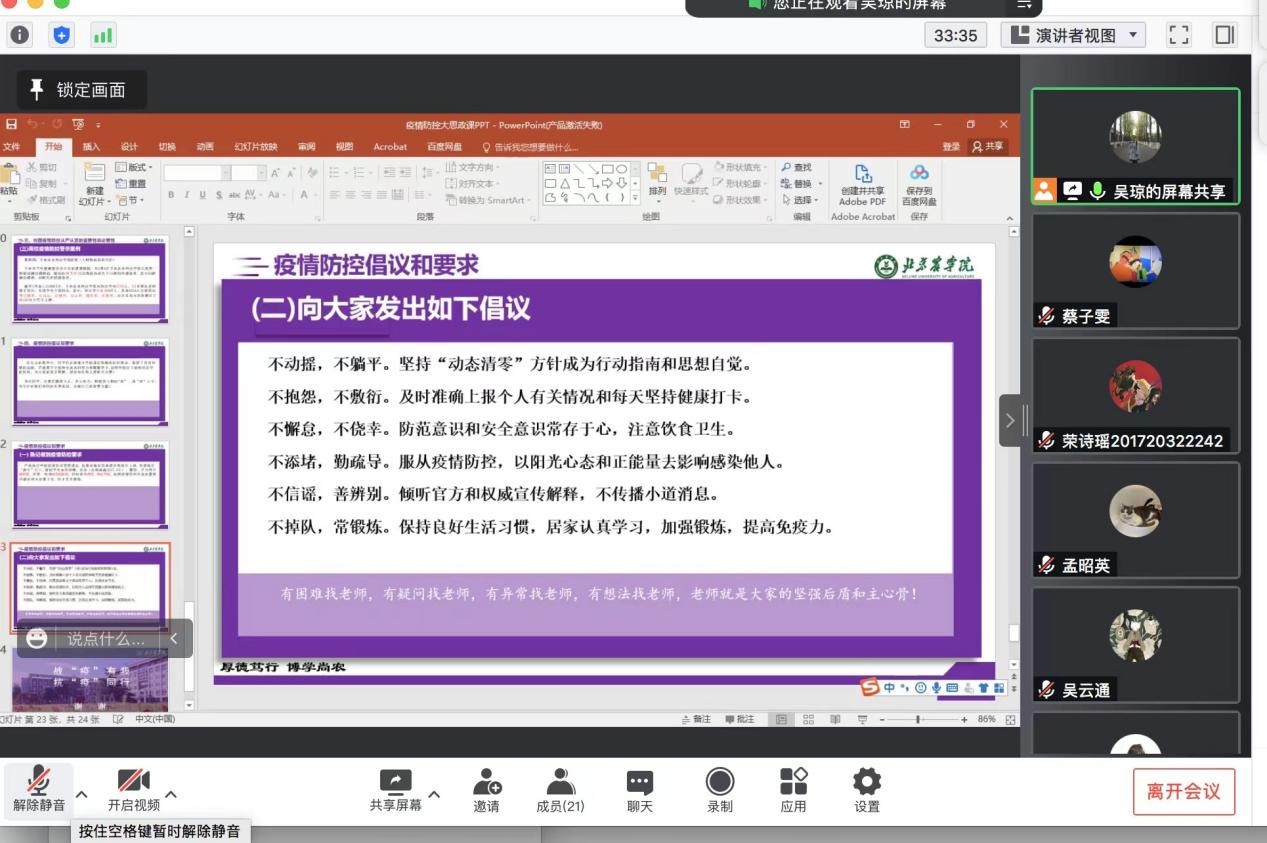
Task: Collapse the participant video sidebar chevron
Action: pos(1010,420)
